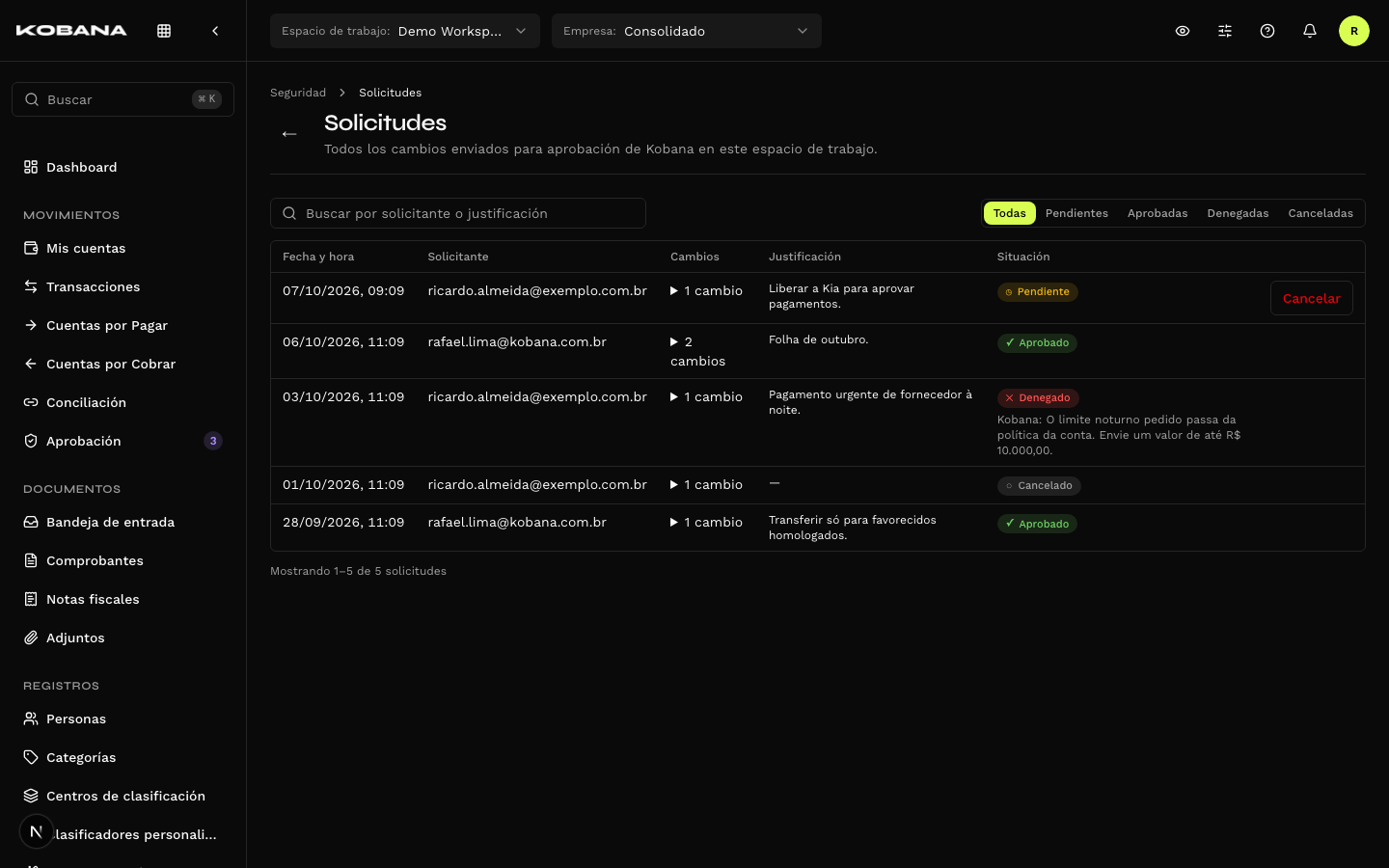Open Categorías in the sidebar
This screenshot has width=1389, height=868.
pyautogui.click(x=123, y=757)
